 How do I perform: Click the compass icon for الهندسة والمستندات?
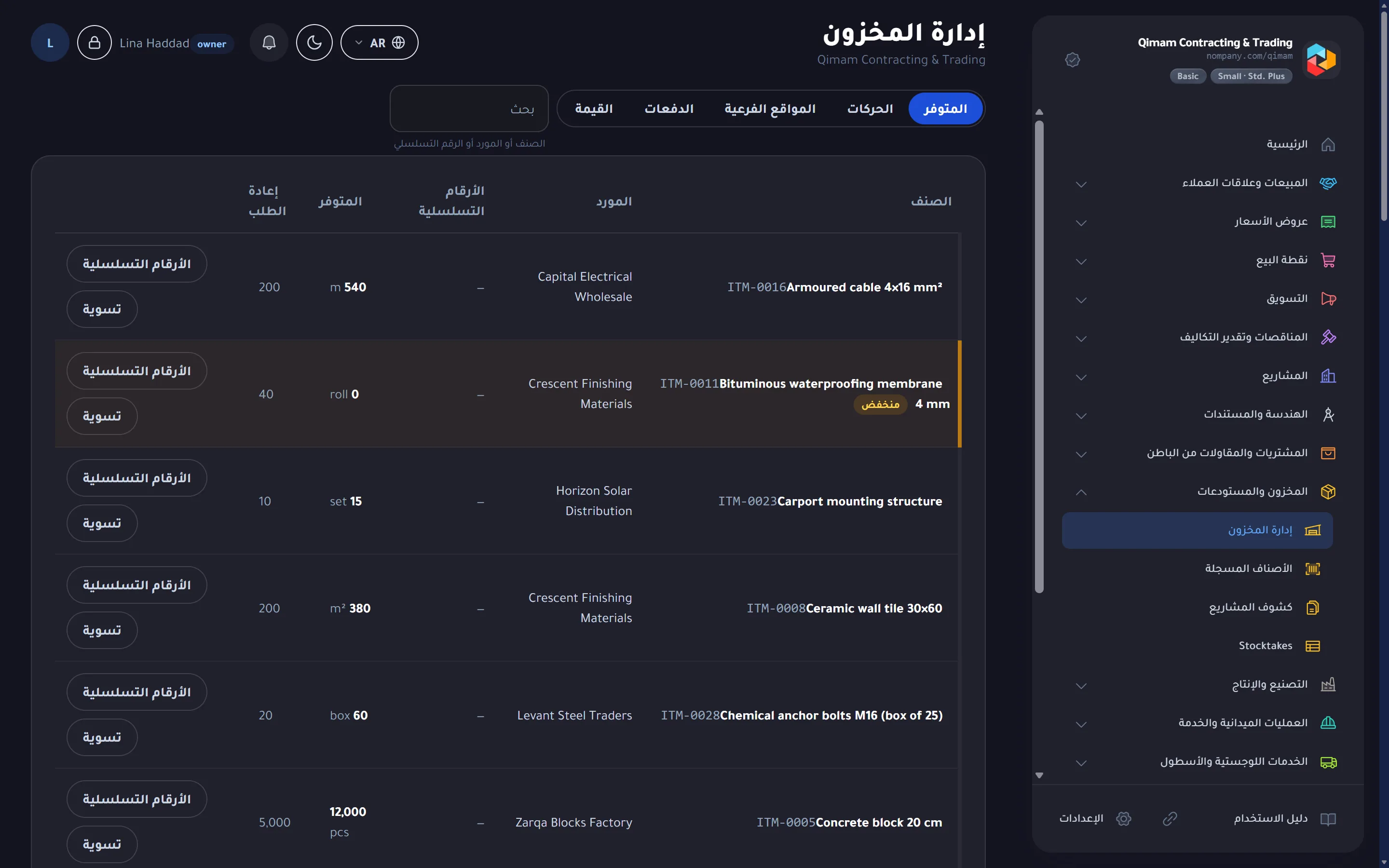coord(1328,415)
